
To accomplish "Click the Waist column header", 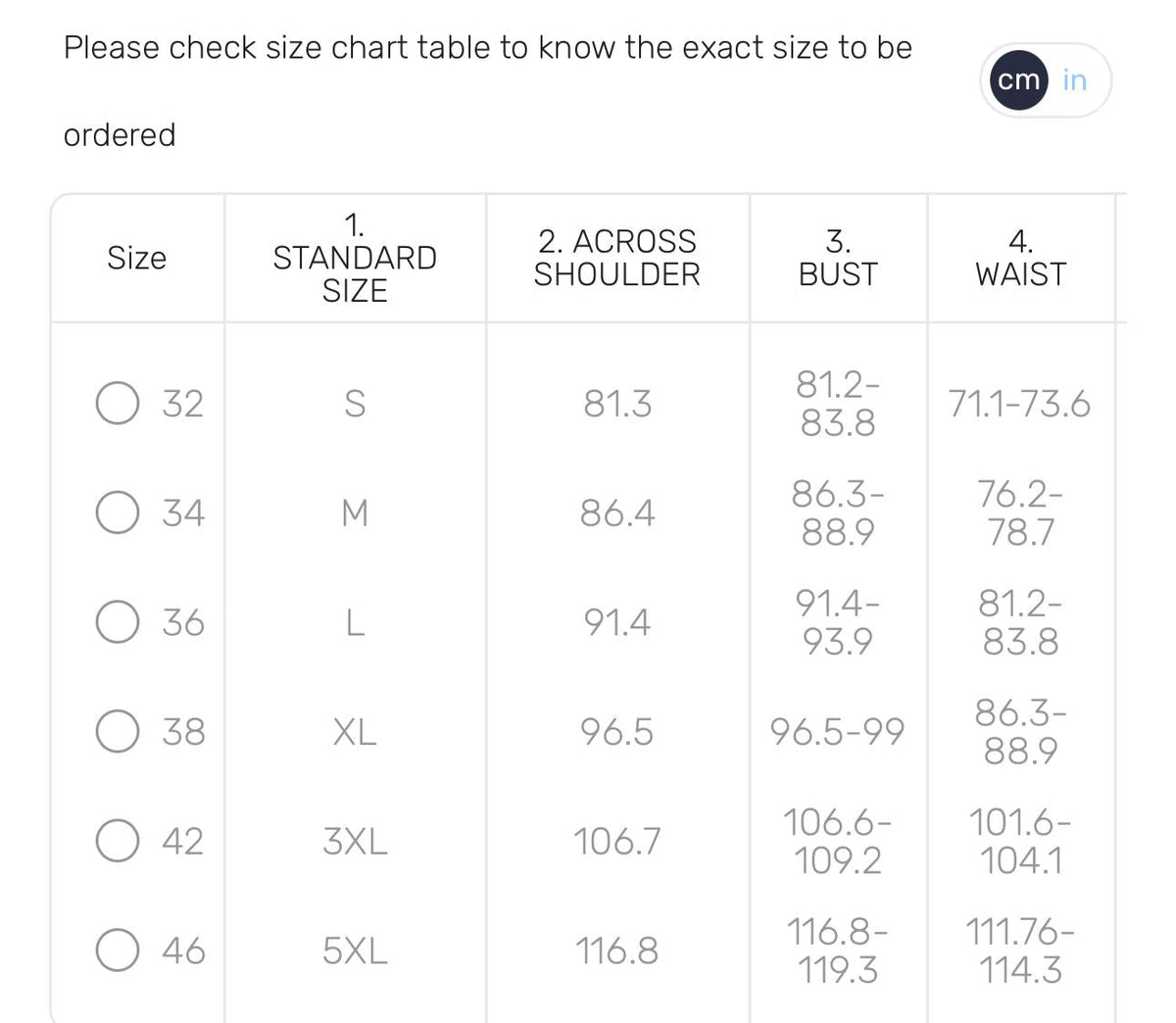I will 1020,258.
